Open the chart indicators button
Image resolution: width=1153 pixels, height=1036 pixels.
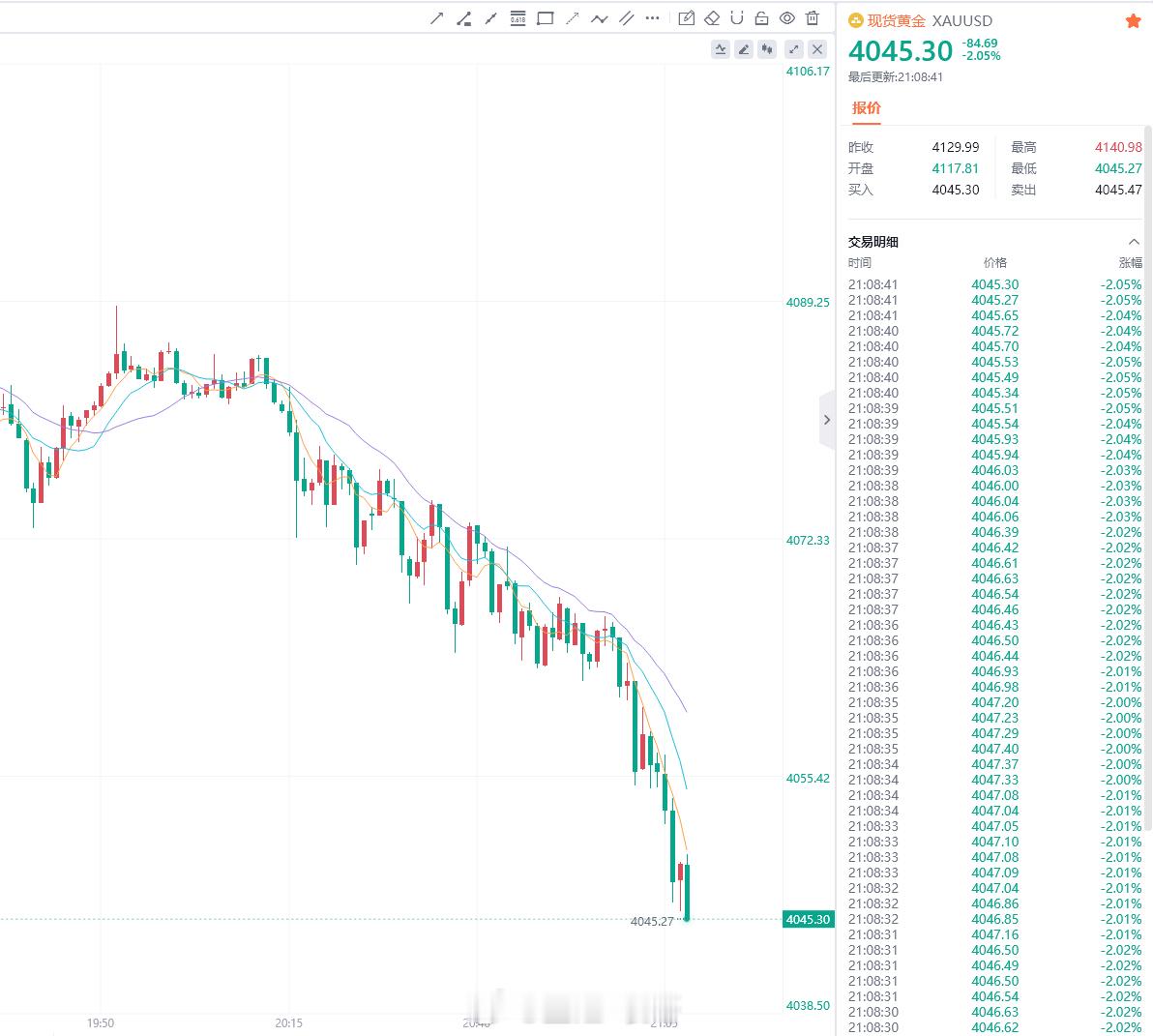(721, 49)
